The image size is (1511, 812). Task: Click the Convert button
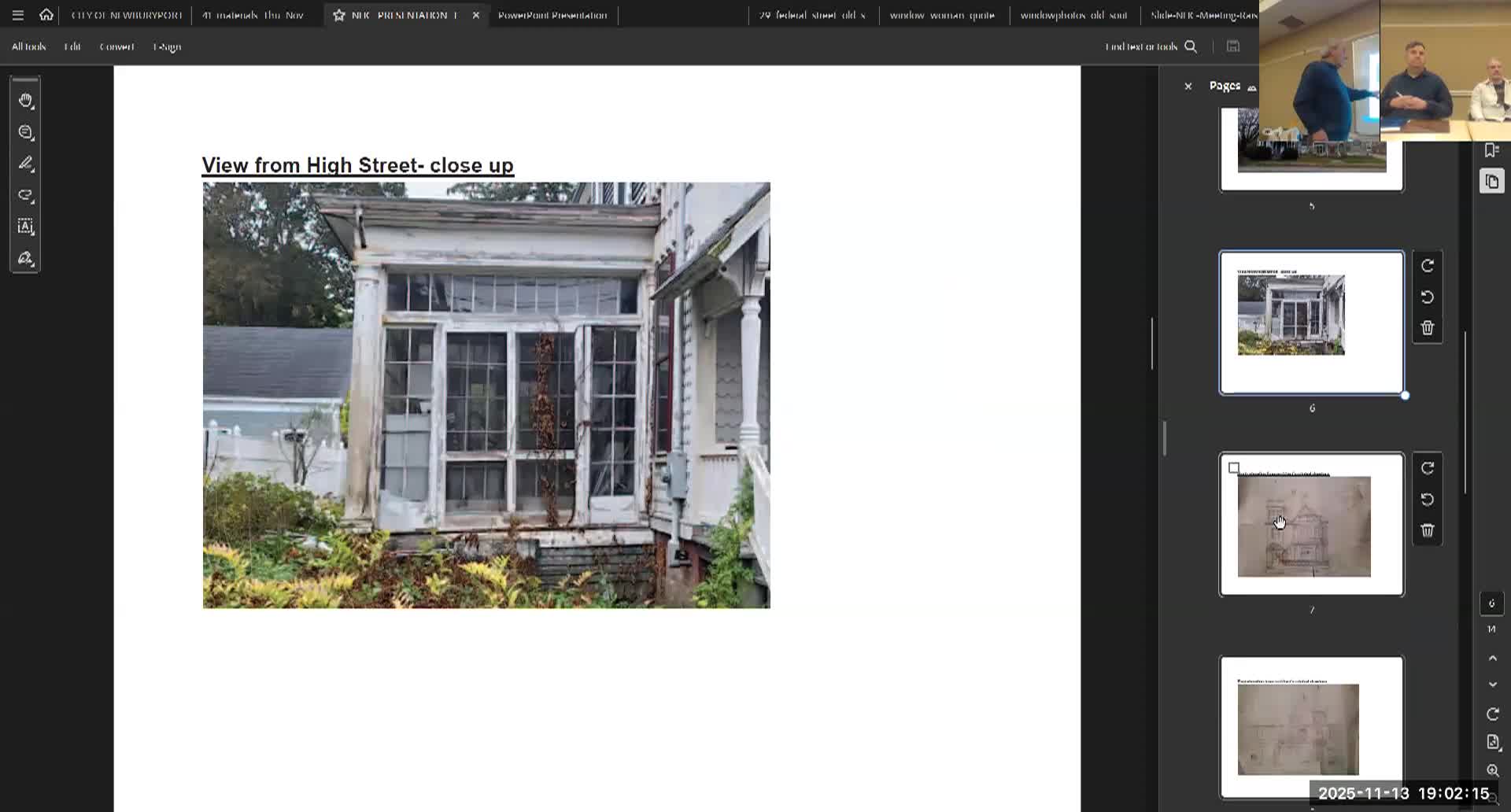click(x=116, y=46)
